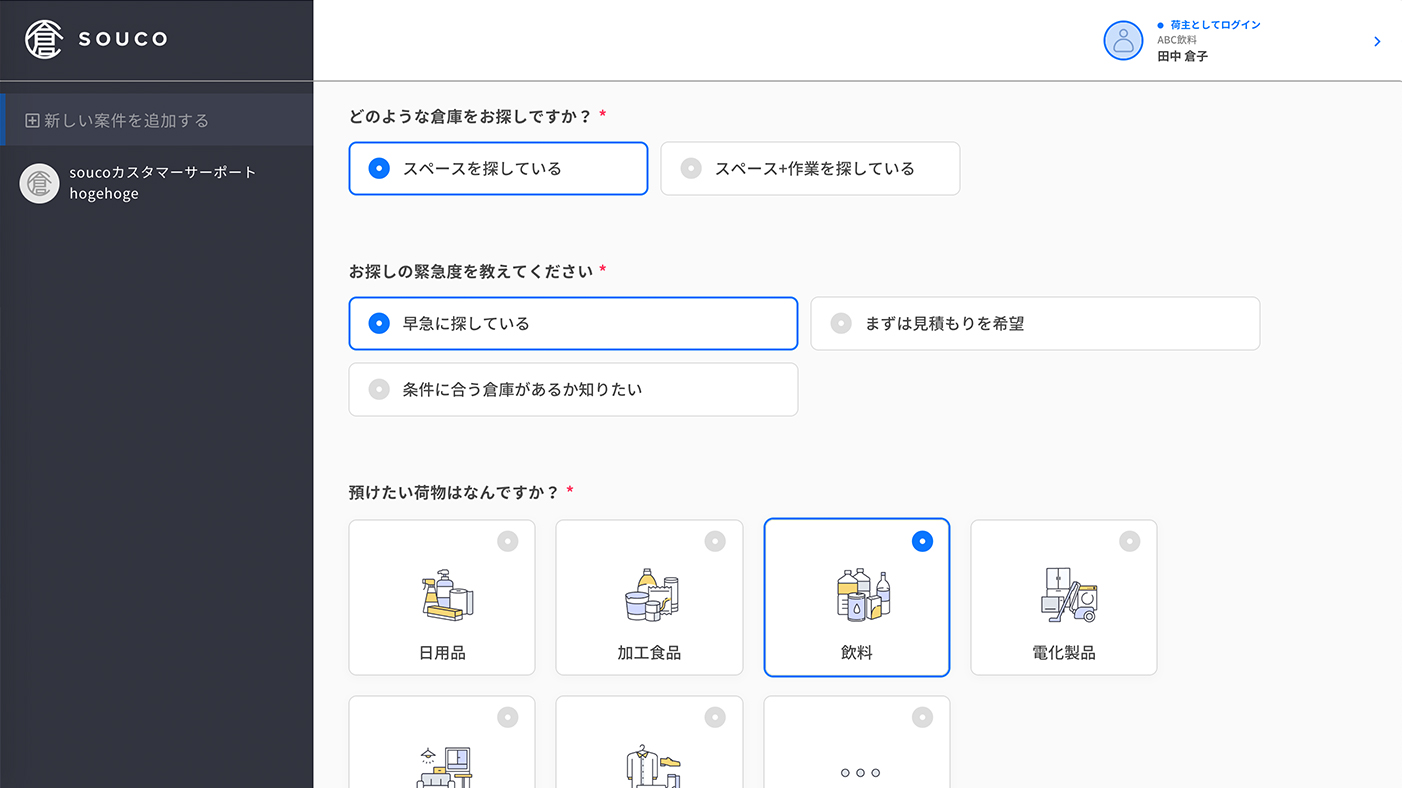Select the 日用品 daily goods cargo icon

pos(441,597)
